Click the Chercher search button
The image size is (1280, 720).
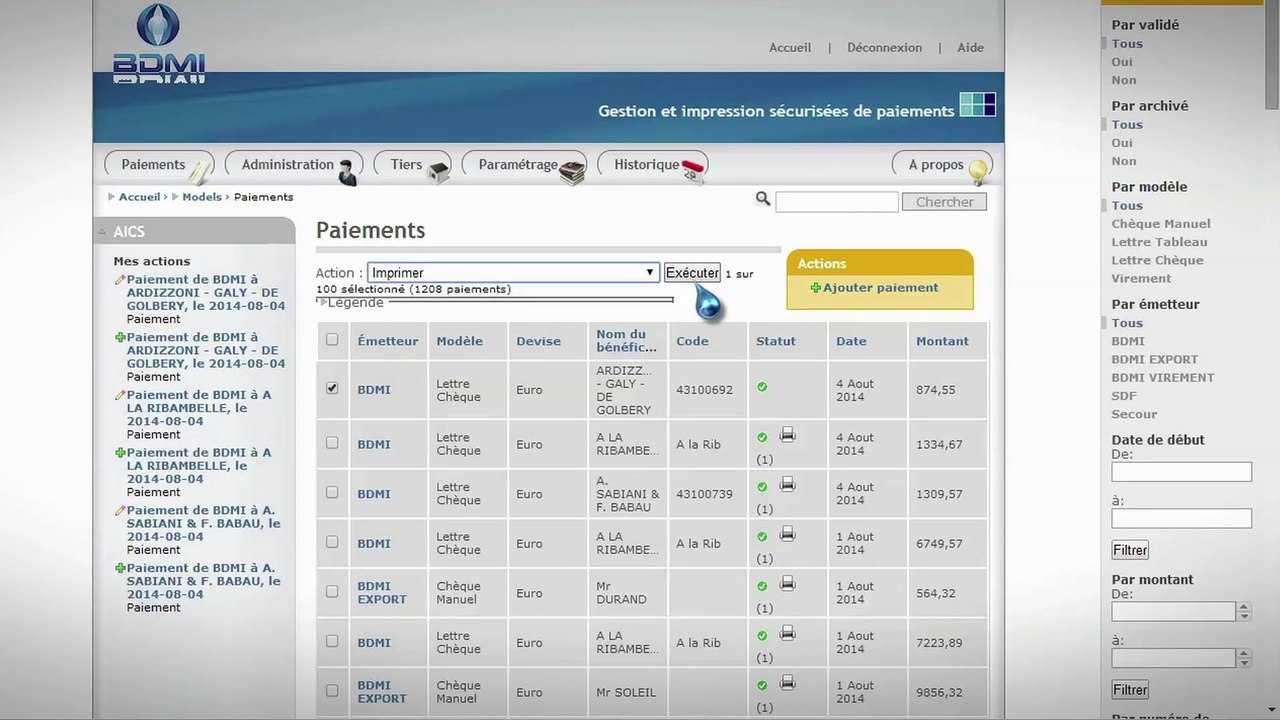click(x=944, y=202)
